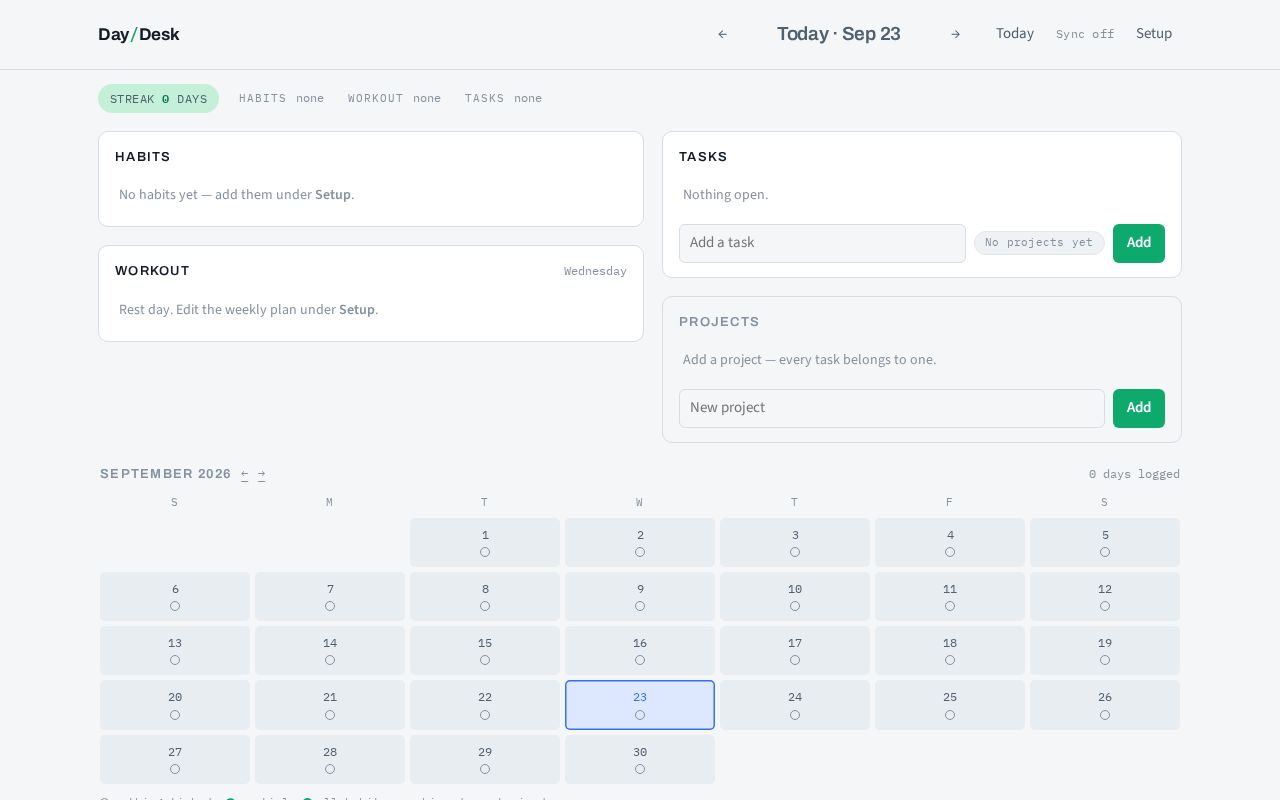Screen dimensions: 1280x800
Task: Go to the next day arrow
Action: click(955, 34)
